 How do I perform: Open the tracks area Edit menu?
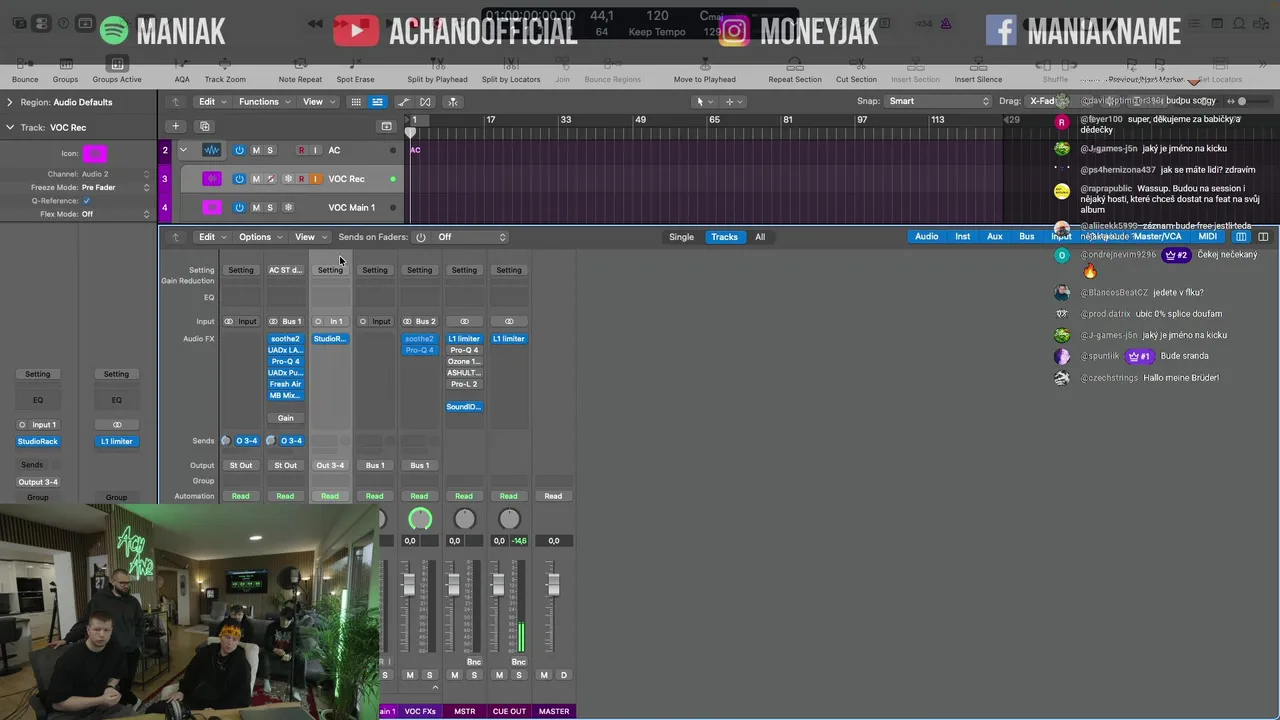[x=211, y=101]
